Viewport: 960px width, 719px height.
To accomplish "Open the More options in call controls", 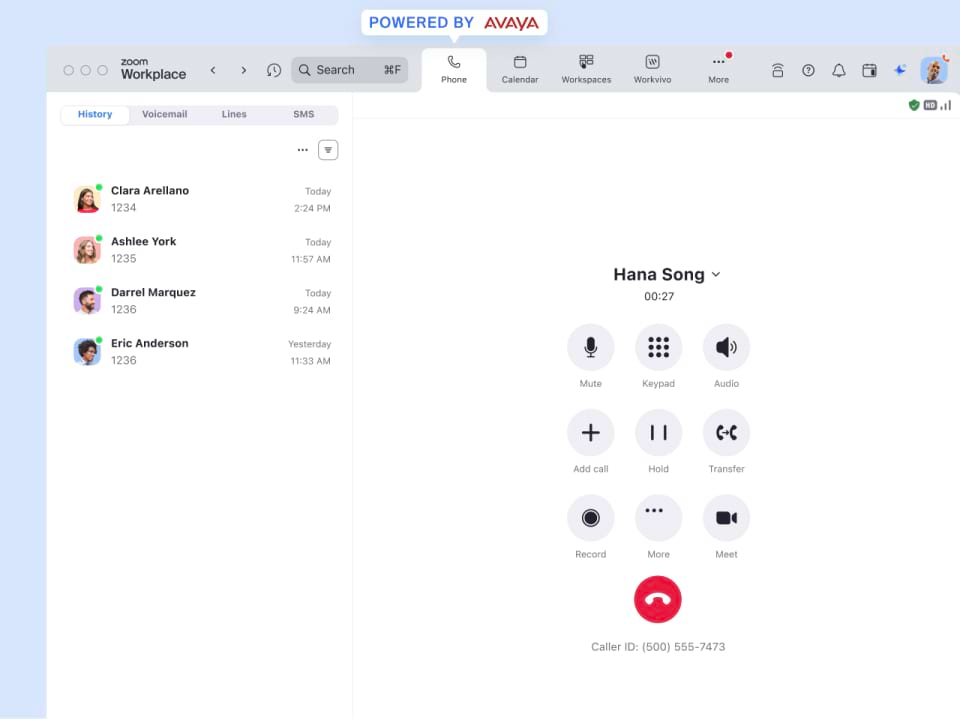I will coord(658,518).
